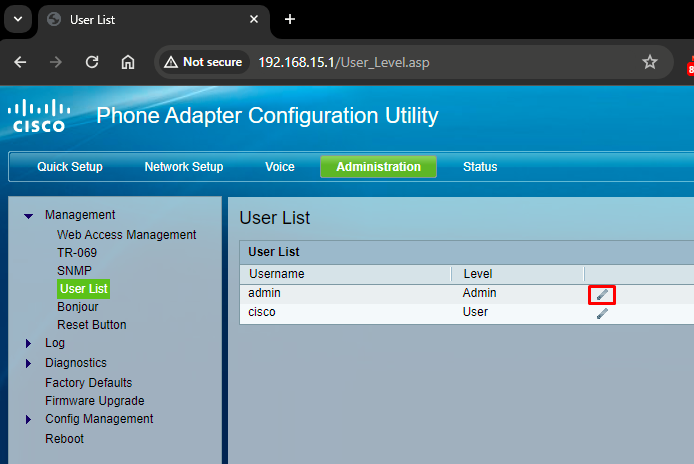Click the Management label in sidebar

point(80,215)
